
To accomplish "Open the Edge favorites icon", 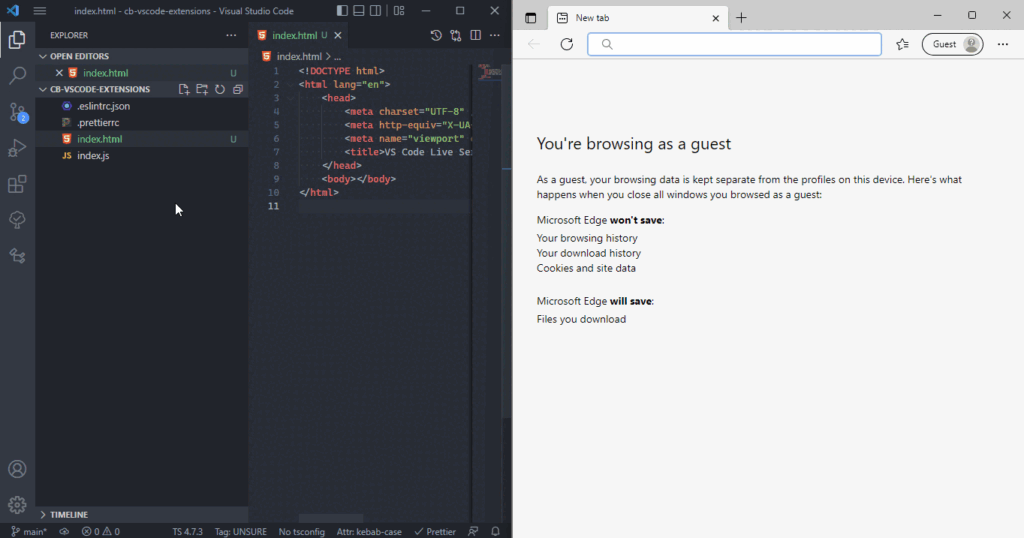I will (903, 44).
